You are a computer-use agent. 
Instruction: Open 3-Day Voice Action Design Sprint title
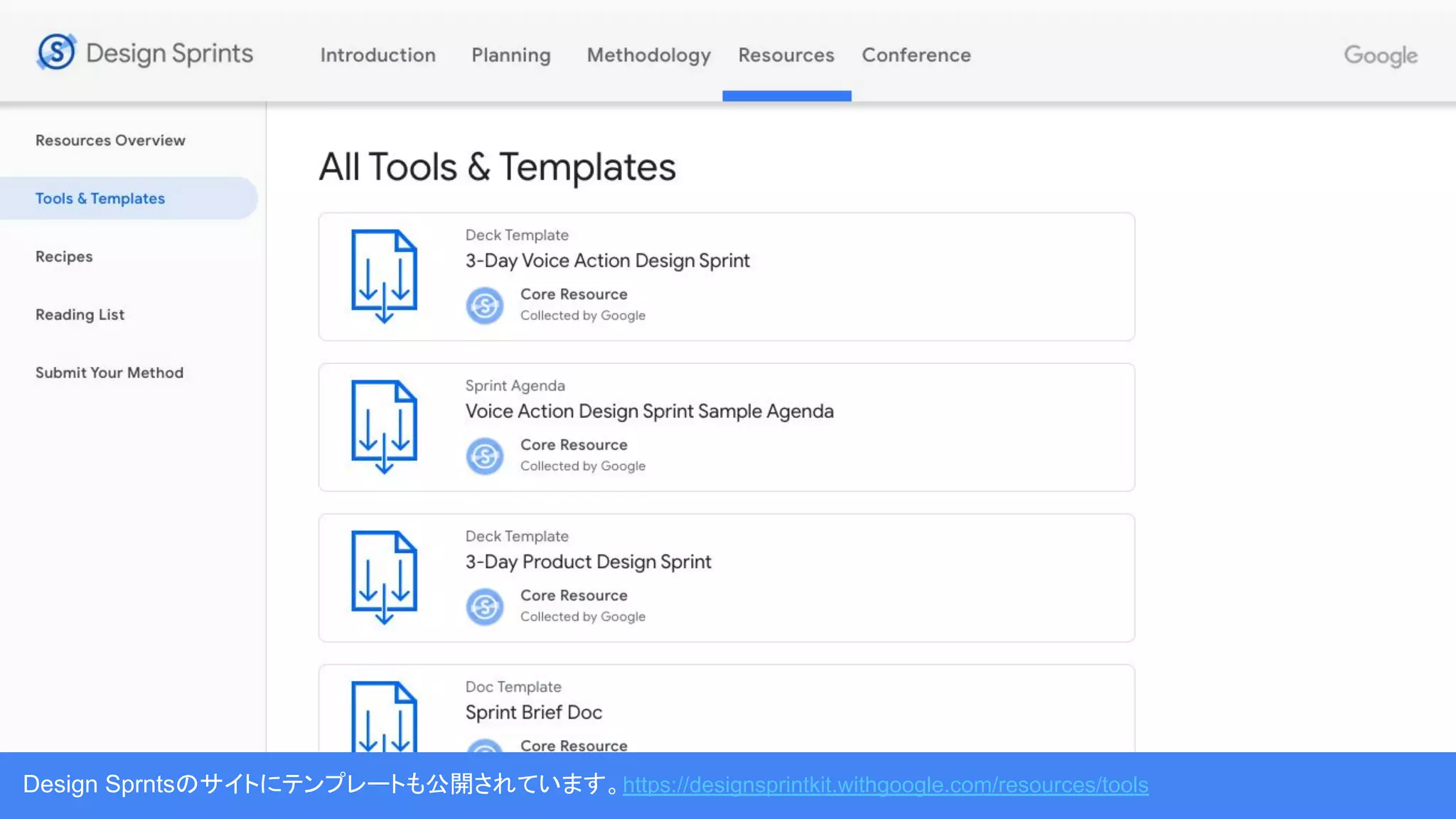click(x=607, y=261)
